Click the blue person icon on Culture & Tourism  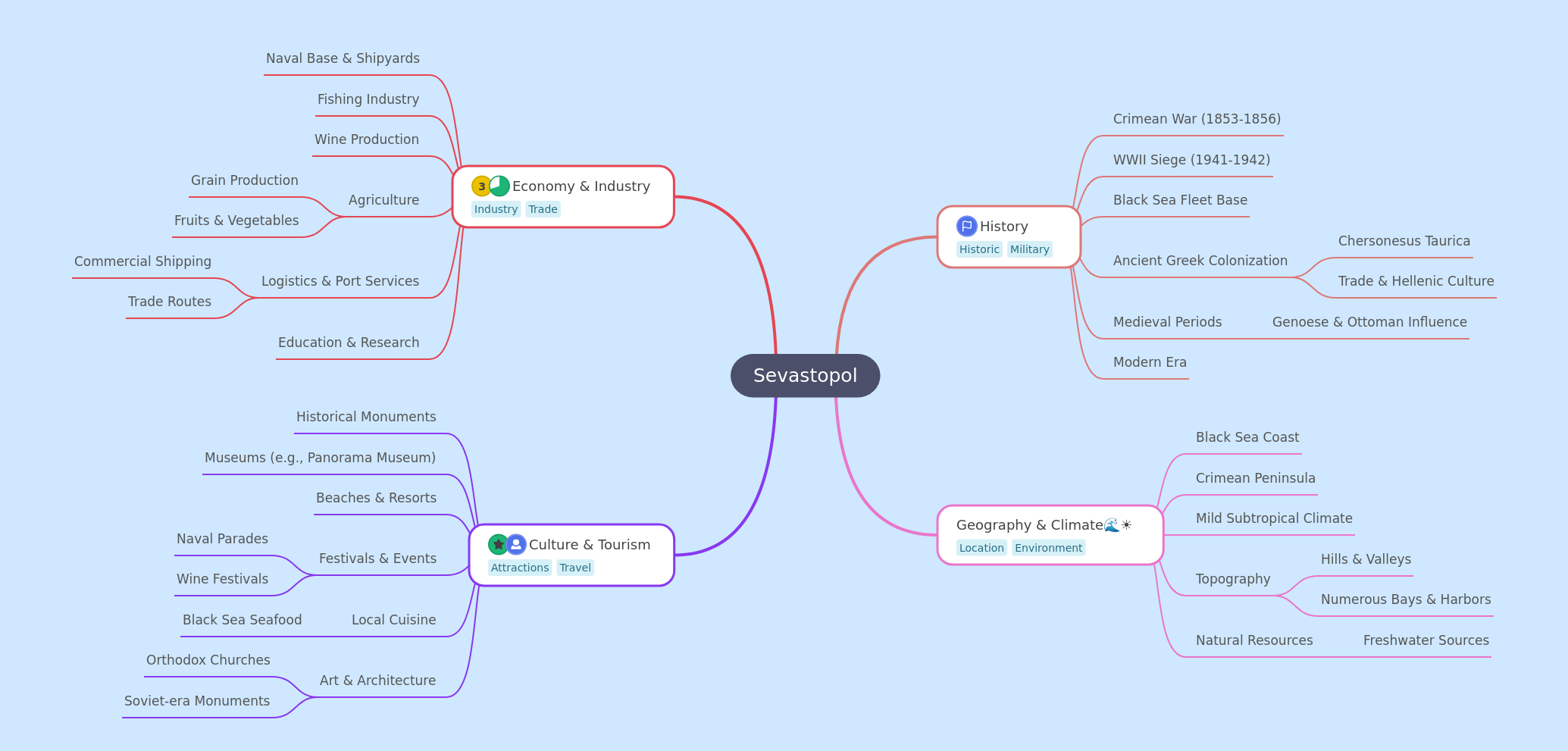coord(516,545)
